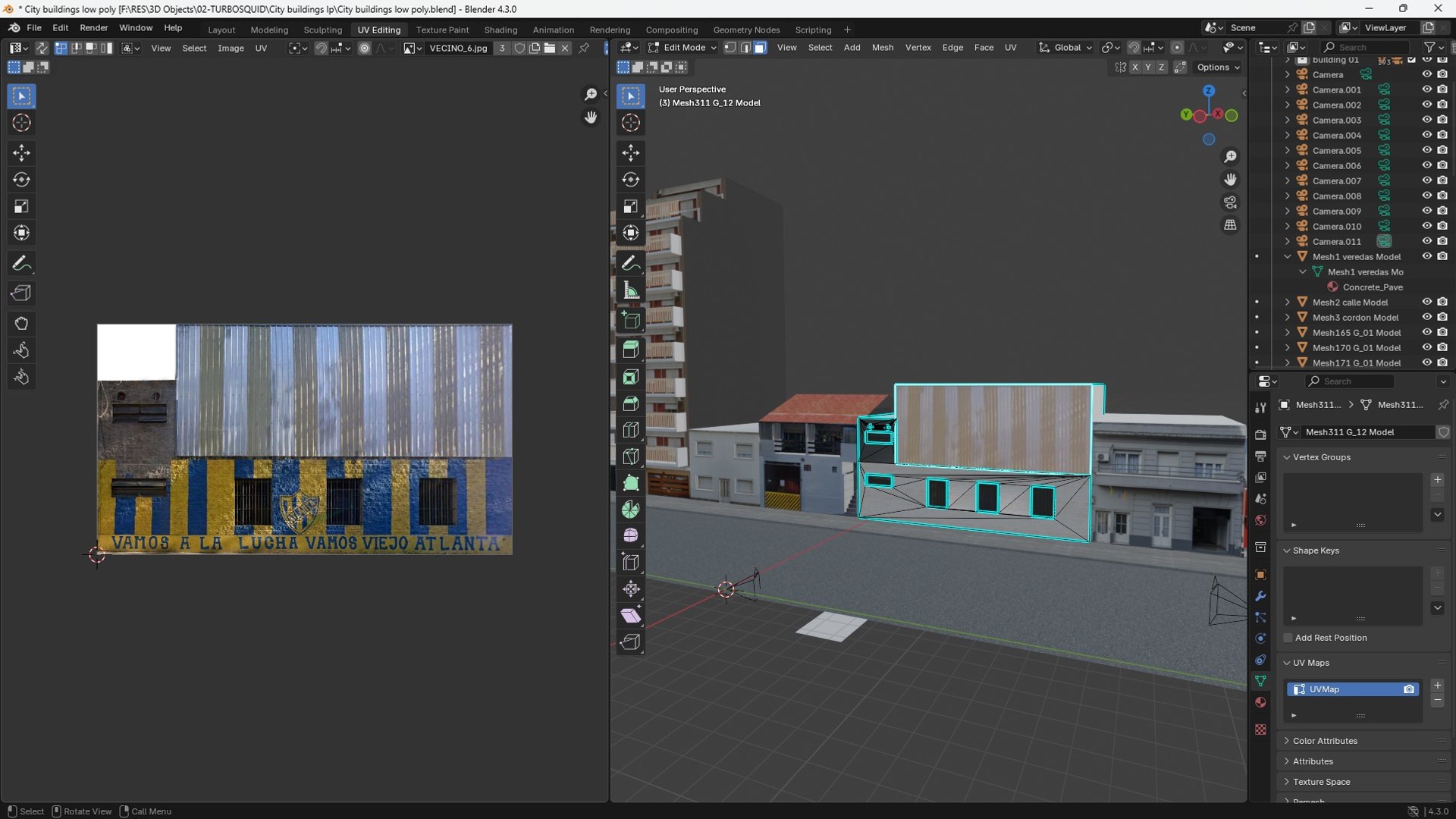Open the Mesh menu in 3D viewport
Screen dimensions: 1456x819
(x=883, y=48)
